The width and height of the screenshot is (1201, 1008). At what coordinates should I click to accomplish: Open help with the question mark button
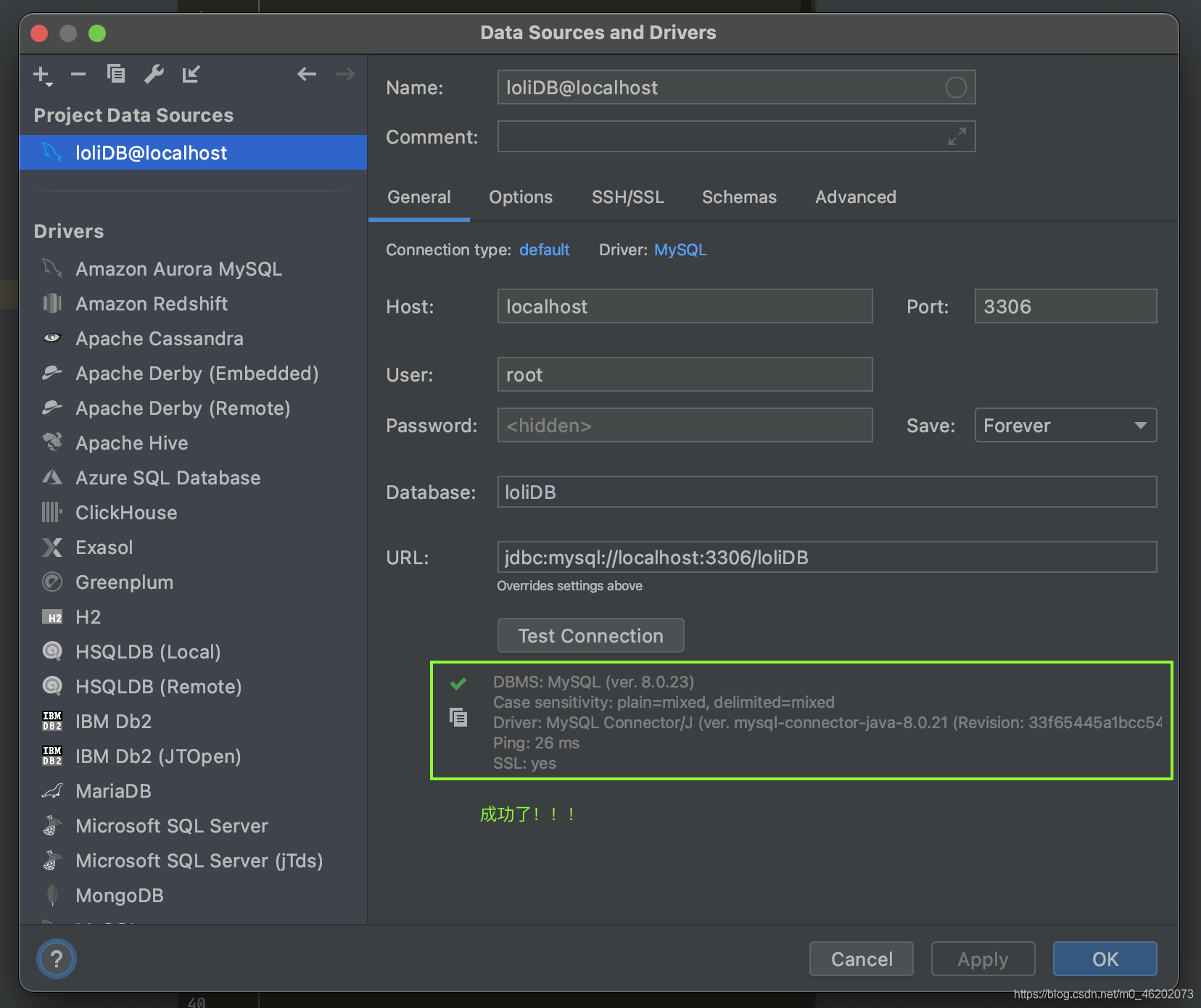pos(57,959)
